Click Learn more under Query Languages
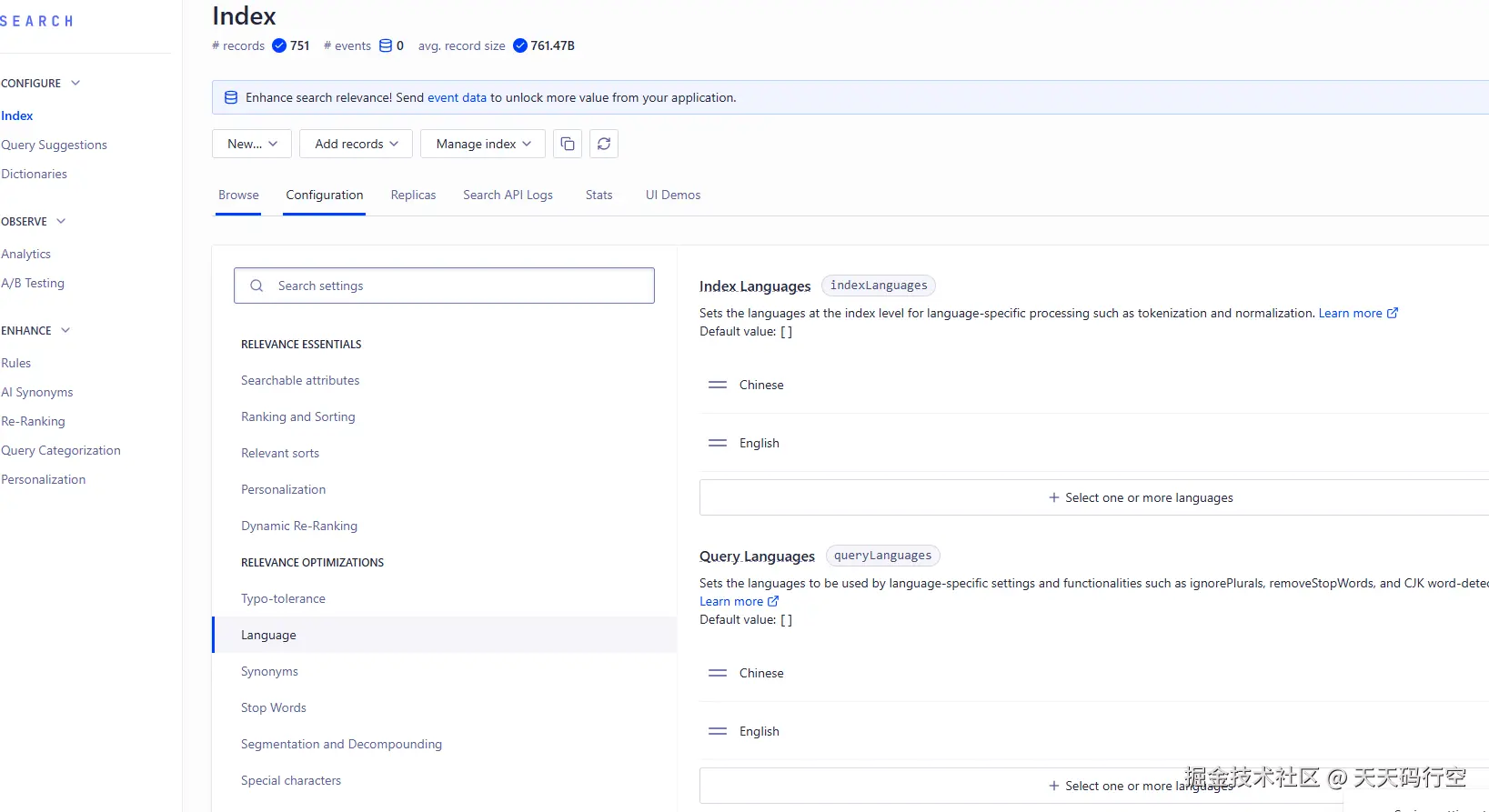The height and width of the screenshot is (812, 1489). click(731, 601)
